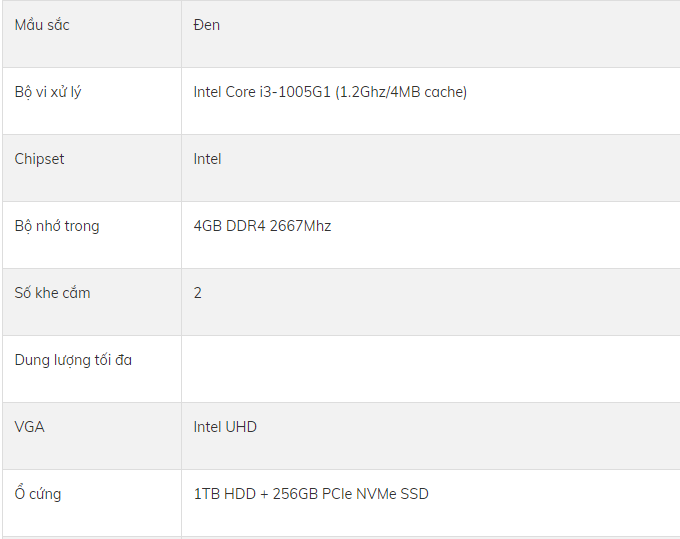
Task: Click the "Màu sắc" label cell
Action: [x=42, y=25]
